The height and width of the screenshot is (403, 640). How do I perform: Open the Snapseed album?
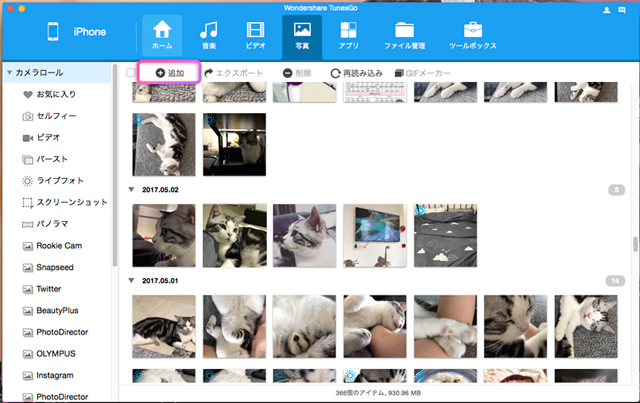point(56,267)
